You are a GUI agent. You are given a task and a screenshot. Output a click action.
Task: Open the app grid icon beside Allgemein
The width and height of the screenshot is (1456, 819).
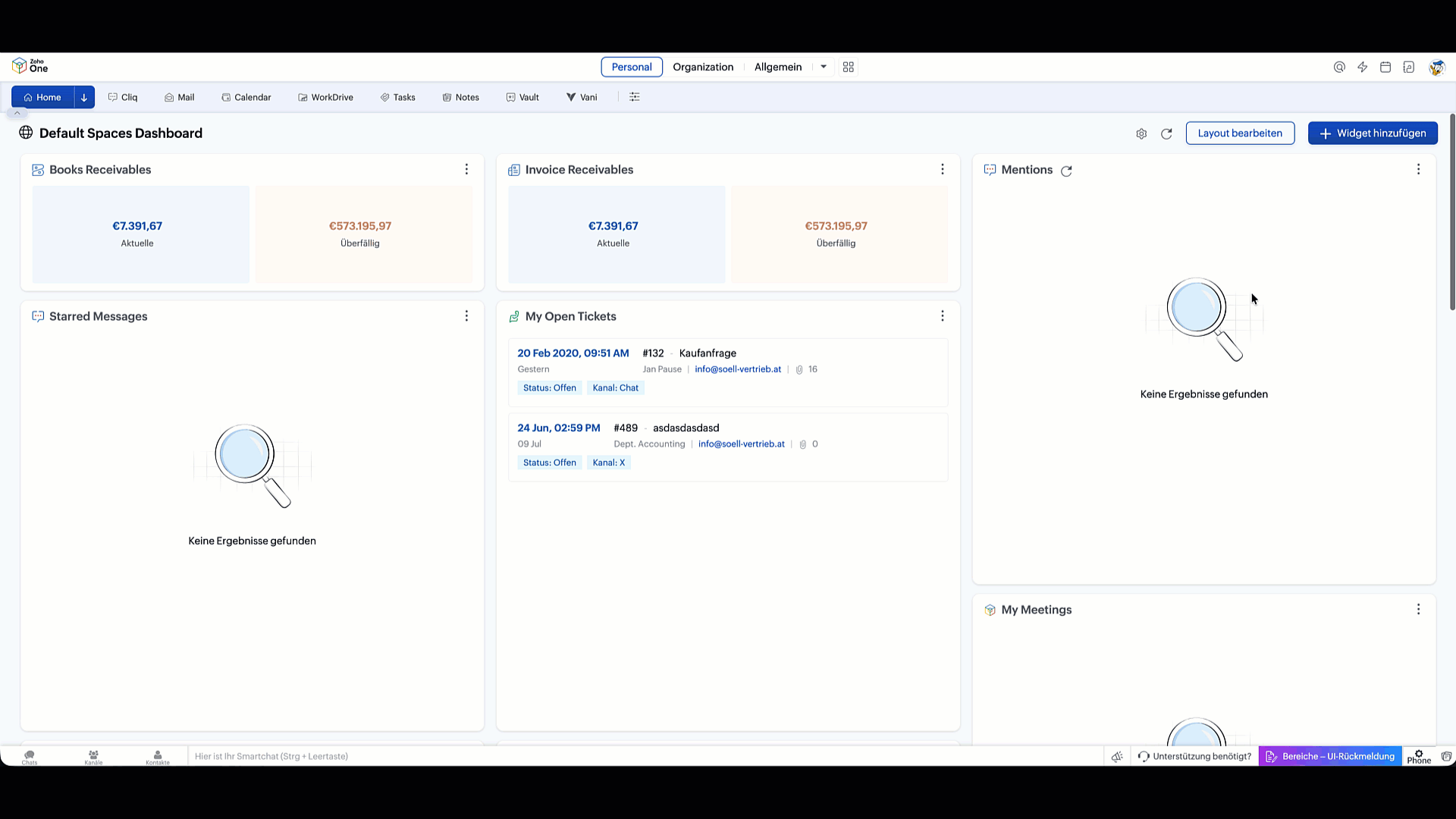click(x=849, y=67)
